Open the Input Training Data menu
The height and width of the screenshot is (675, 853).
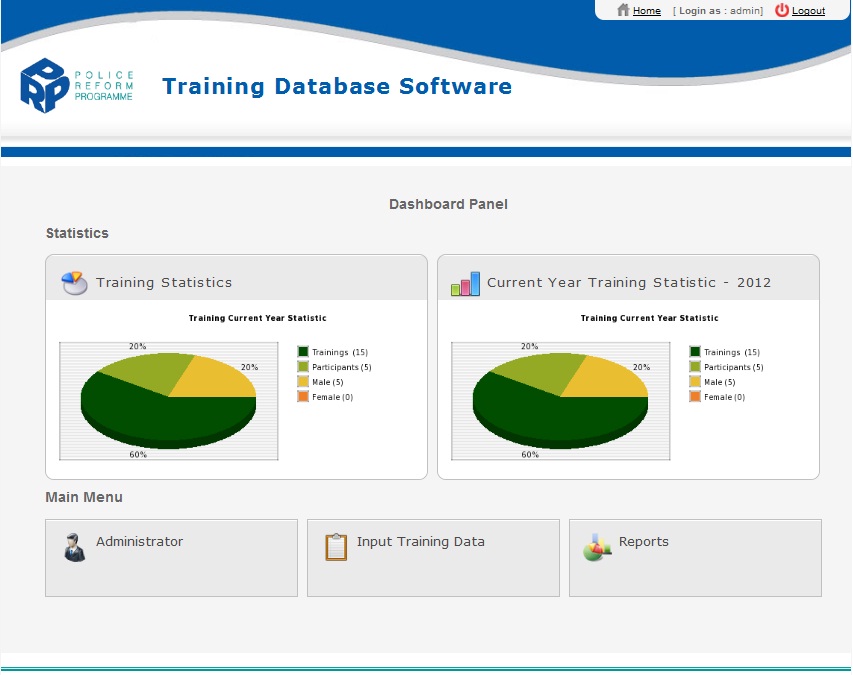tap(433, 558)
